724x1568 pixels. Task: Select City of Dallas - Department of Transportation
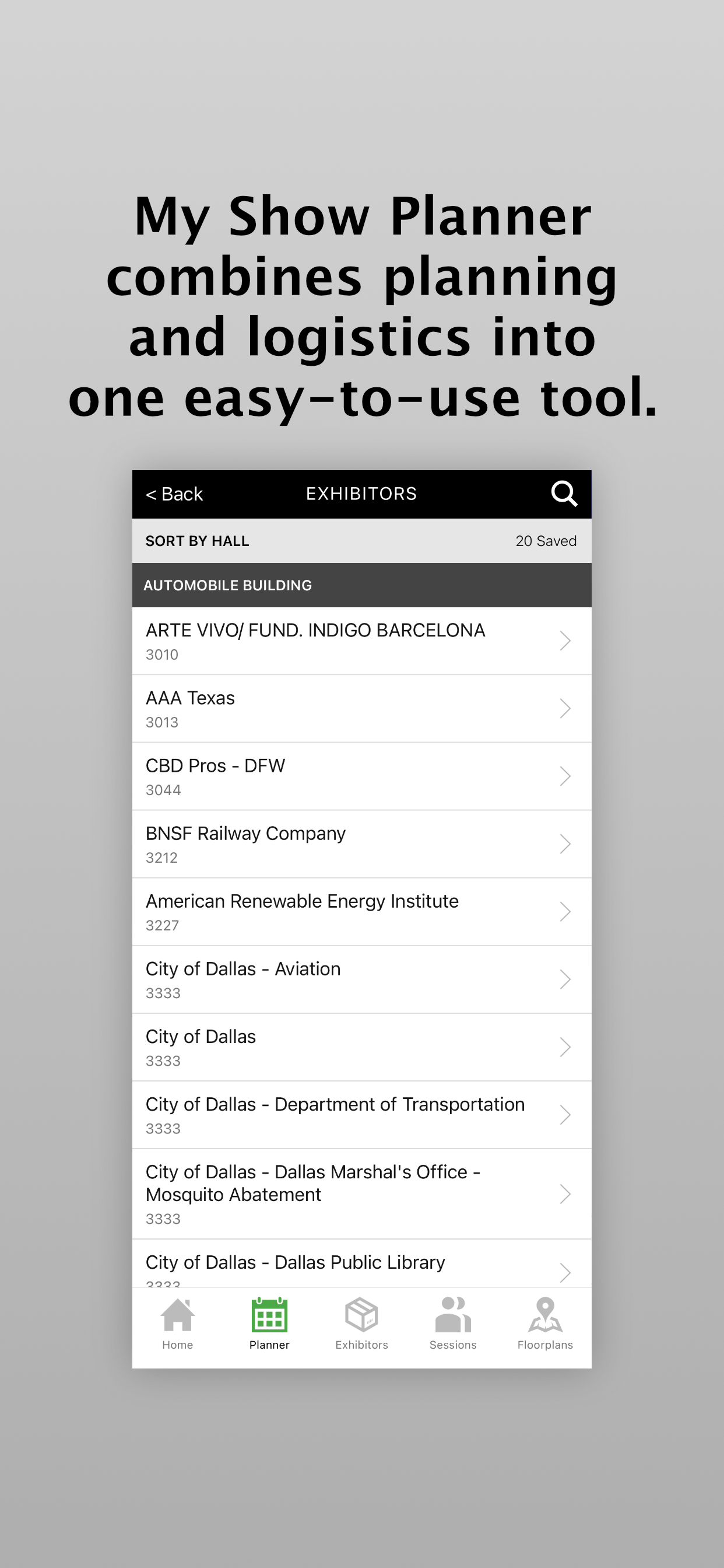[335, 1105]
